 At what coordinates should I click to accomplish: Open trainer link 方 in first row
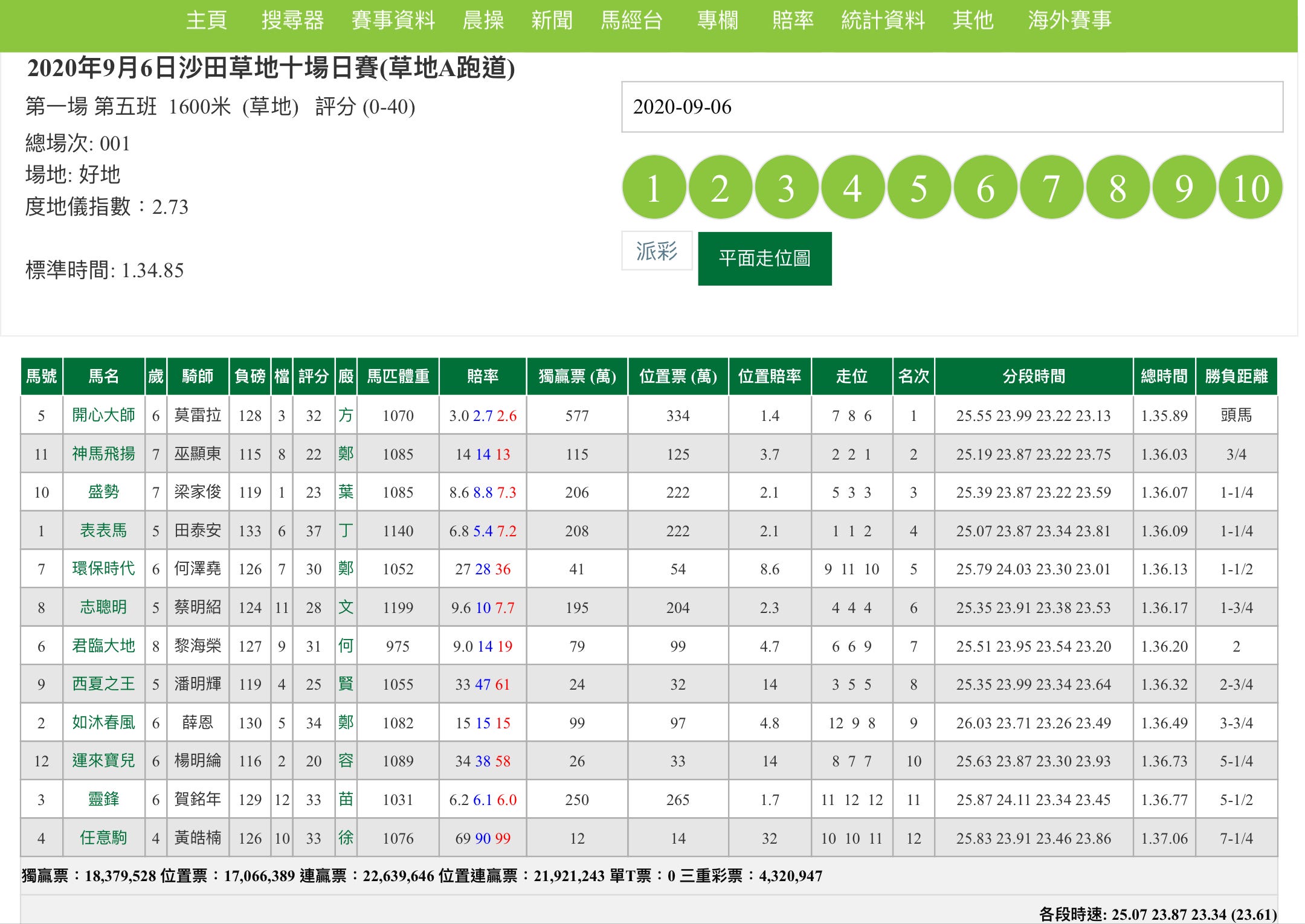click(x=346, y=415)
